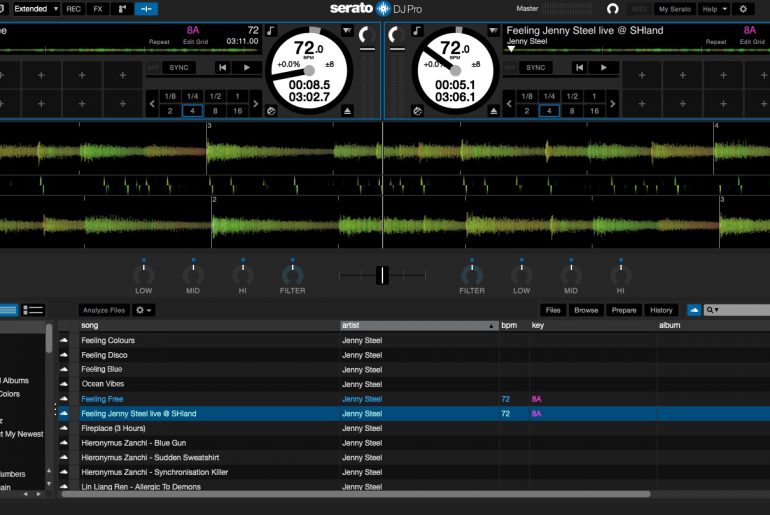Viewport: 770px width, 515px height.
Task: Click the cloud icon beside Feeling Disco
Action: (64, 354)
